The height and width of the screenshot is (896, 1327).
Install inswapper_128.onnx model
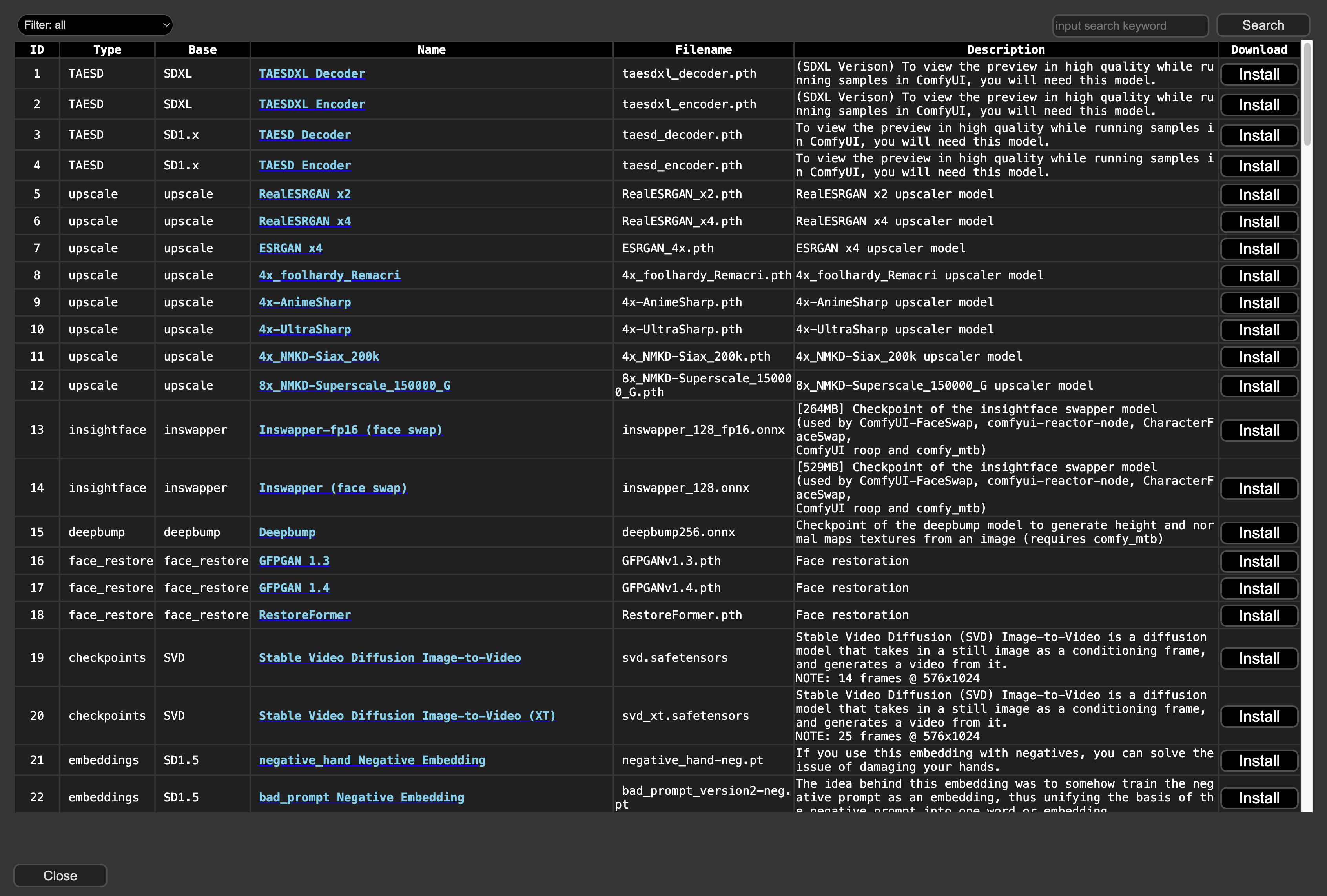1259,489
